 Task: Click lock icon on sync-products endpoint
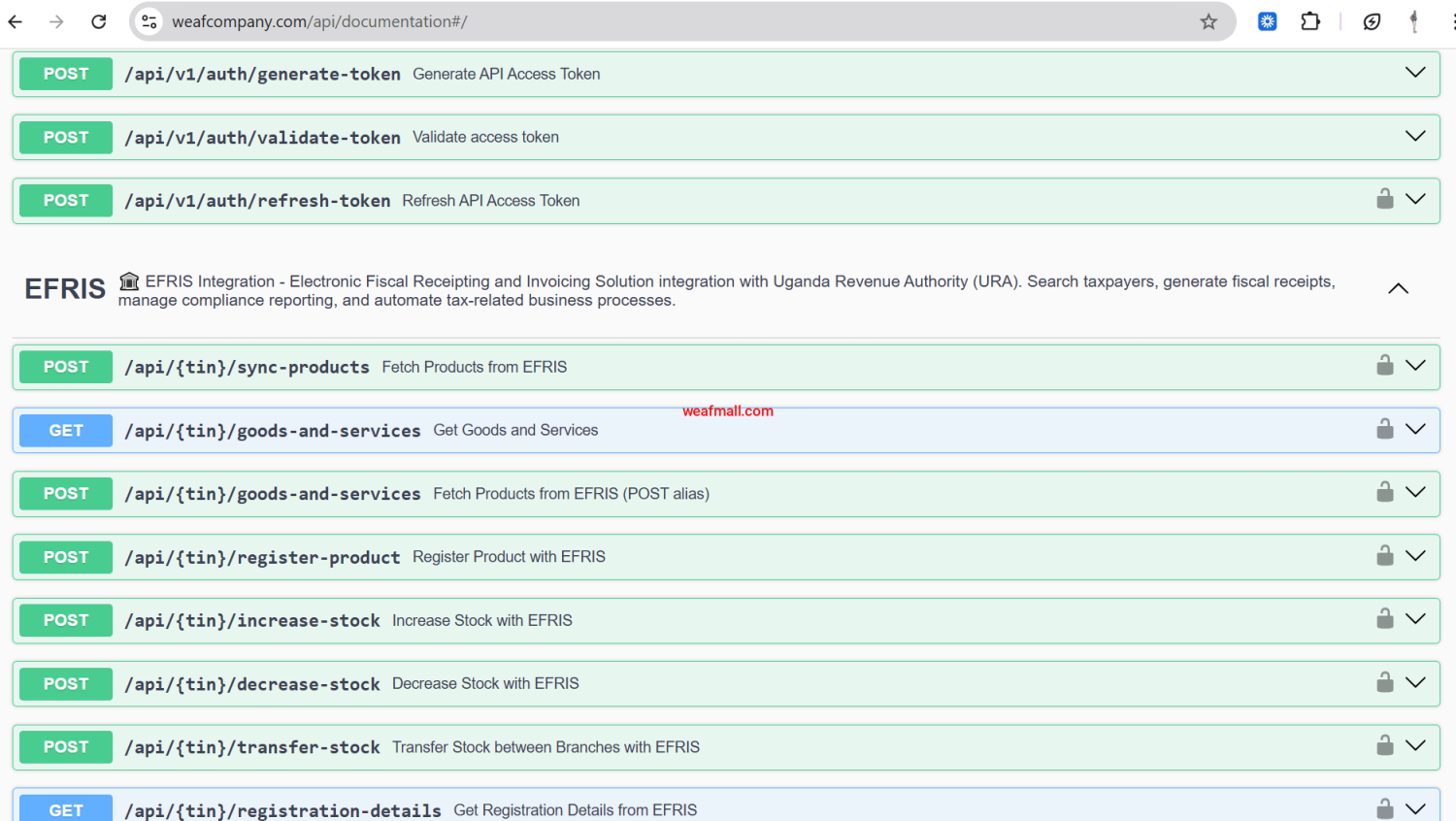[1385, 365]
